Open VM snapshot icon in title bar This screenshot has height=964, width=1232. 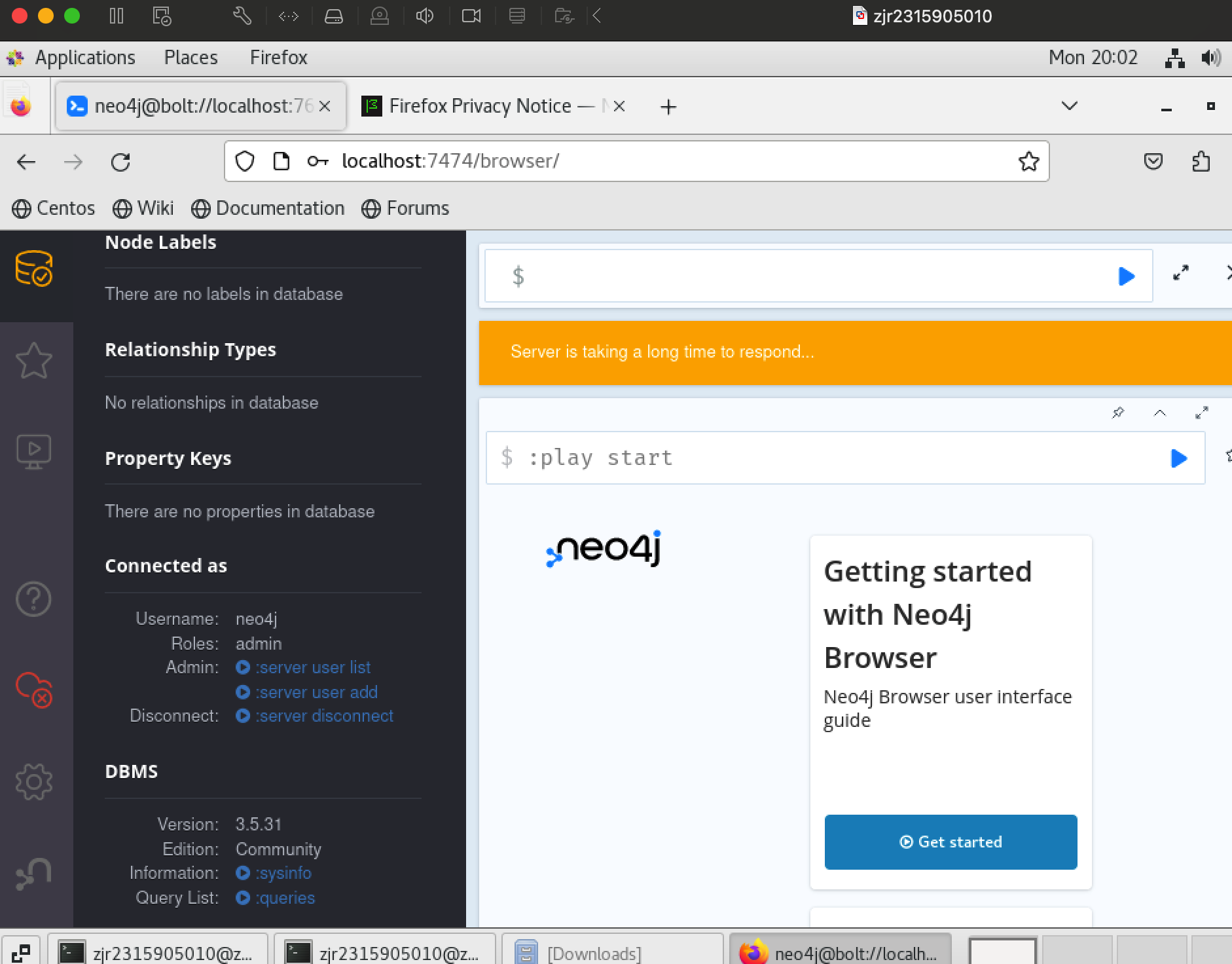[162, 16]
